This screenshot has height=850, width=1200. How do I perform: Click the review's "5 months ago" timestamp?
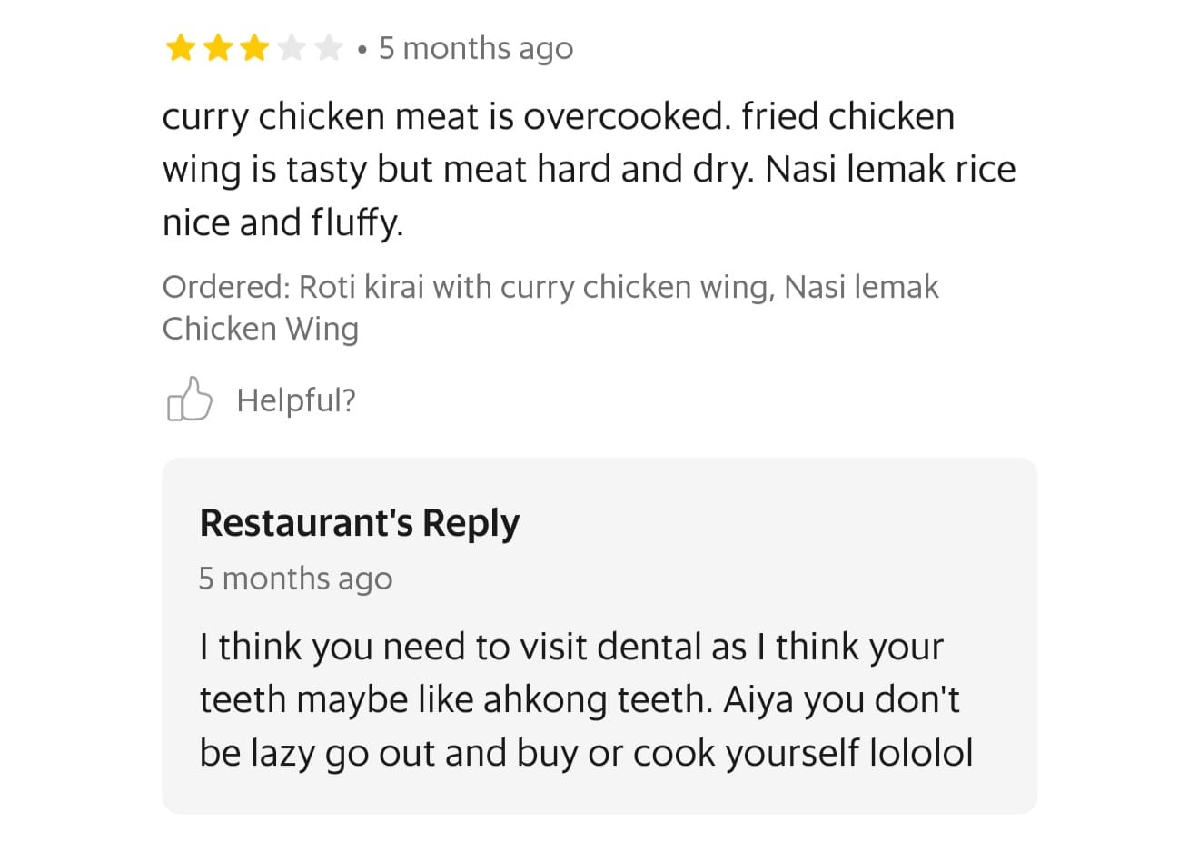tap(475, 48)
